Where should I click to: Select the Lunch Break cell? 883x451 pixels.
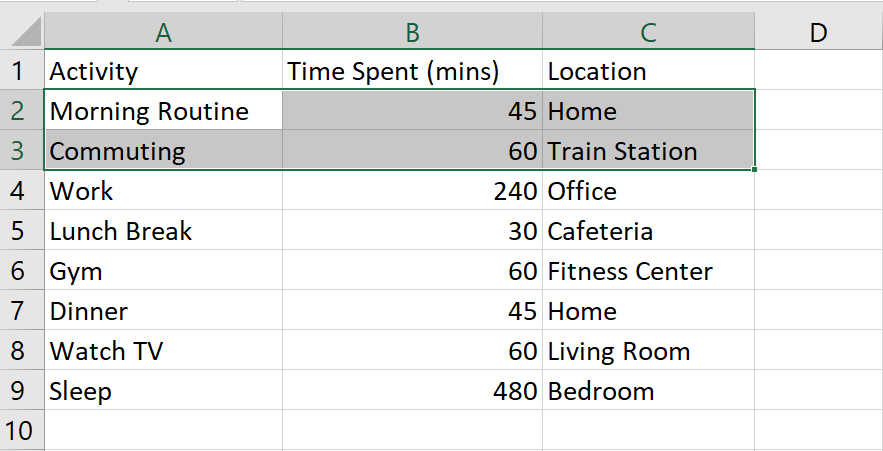[163, 230]
